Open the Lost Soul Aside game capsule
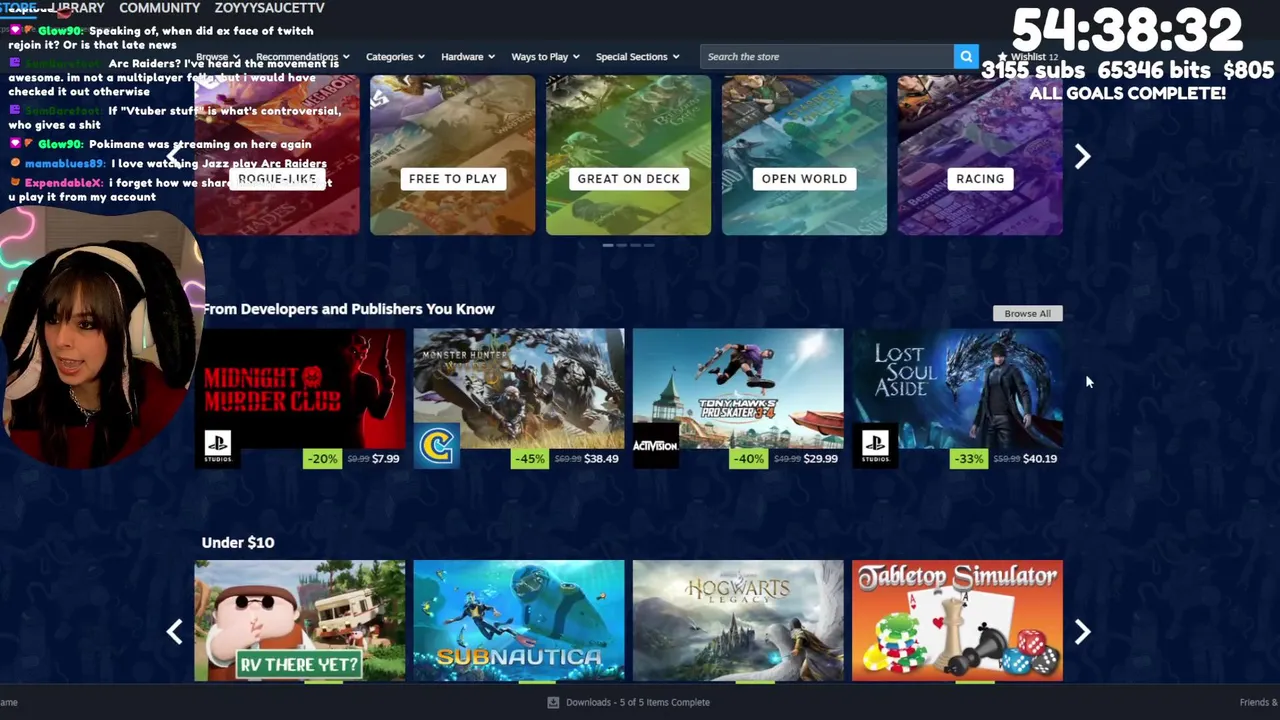 957,388
